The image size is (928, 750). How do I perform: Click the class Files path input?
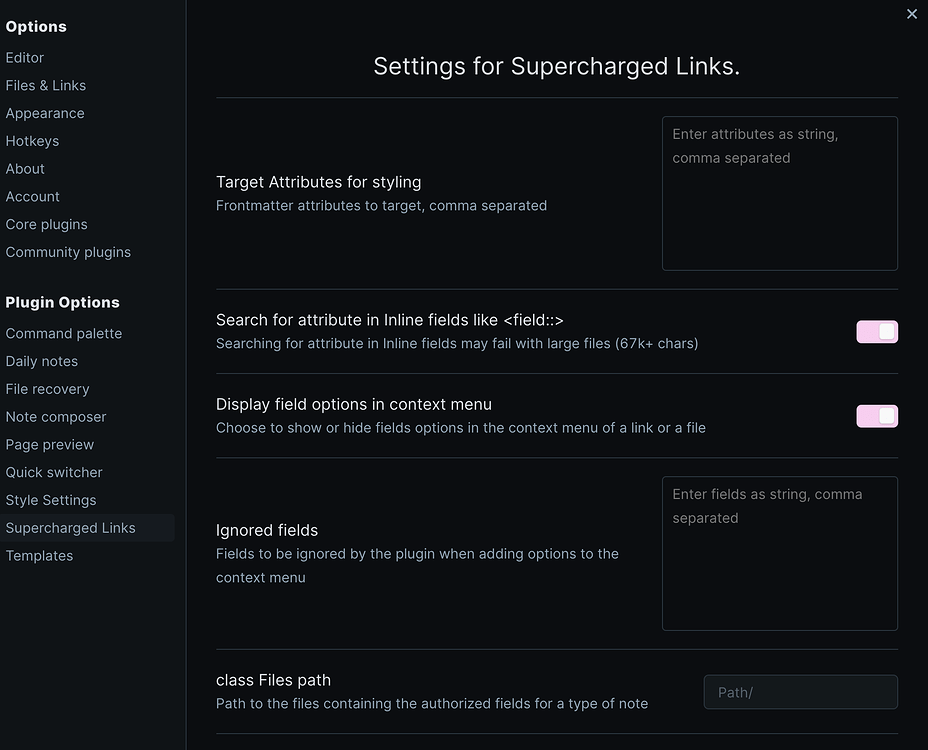pyautogui.click(x=800, y=692)
